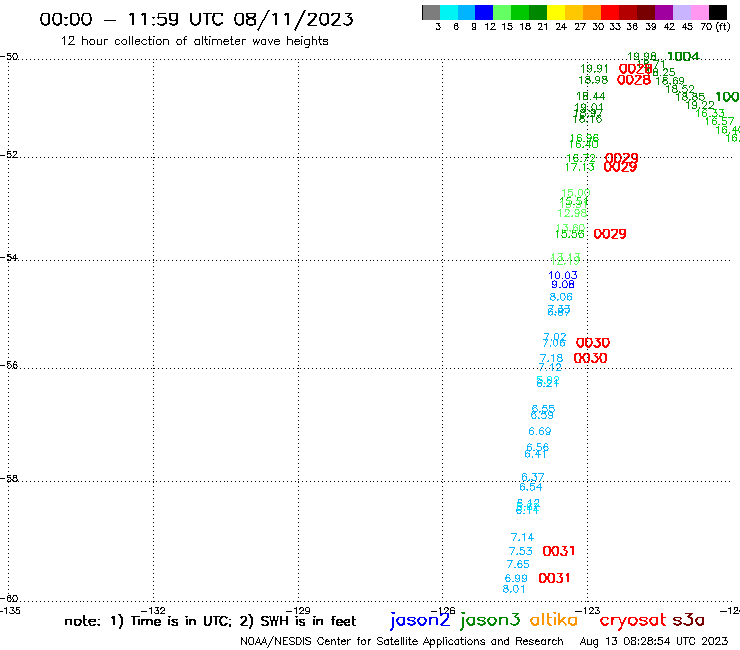Click the wave height value 17.13
The width and height of the screenshot is (740, 650).
tap(580, 167)
